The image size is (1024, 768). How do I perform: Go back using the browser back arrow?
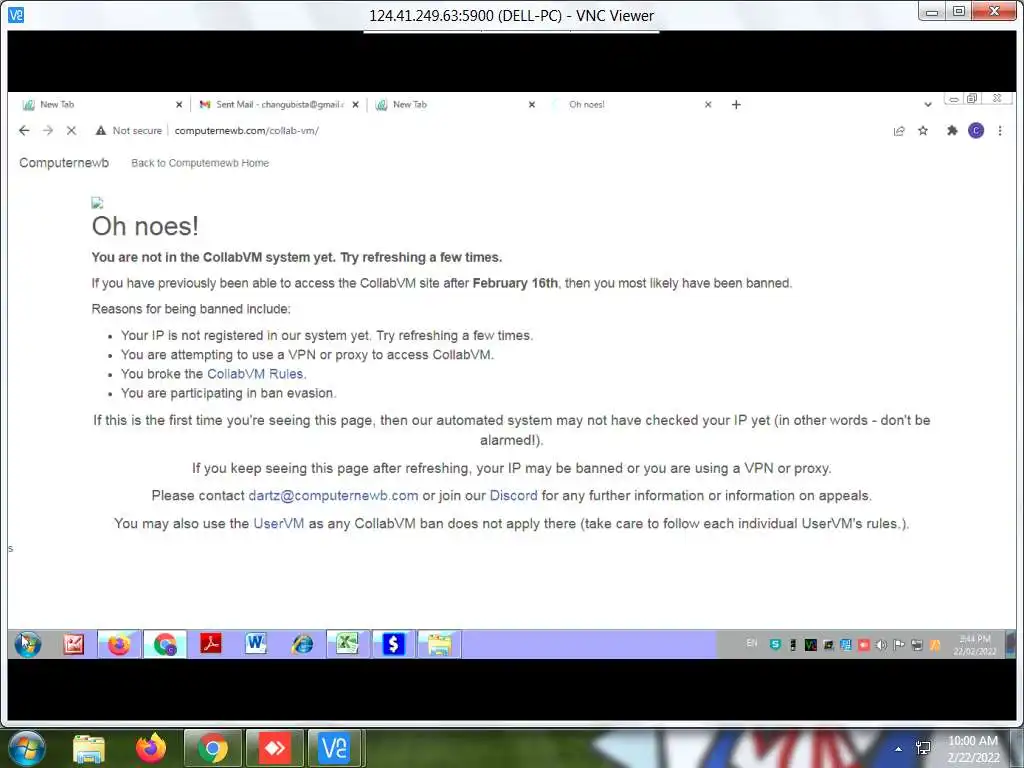pyautogui.click(x=24, y=131)
